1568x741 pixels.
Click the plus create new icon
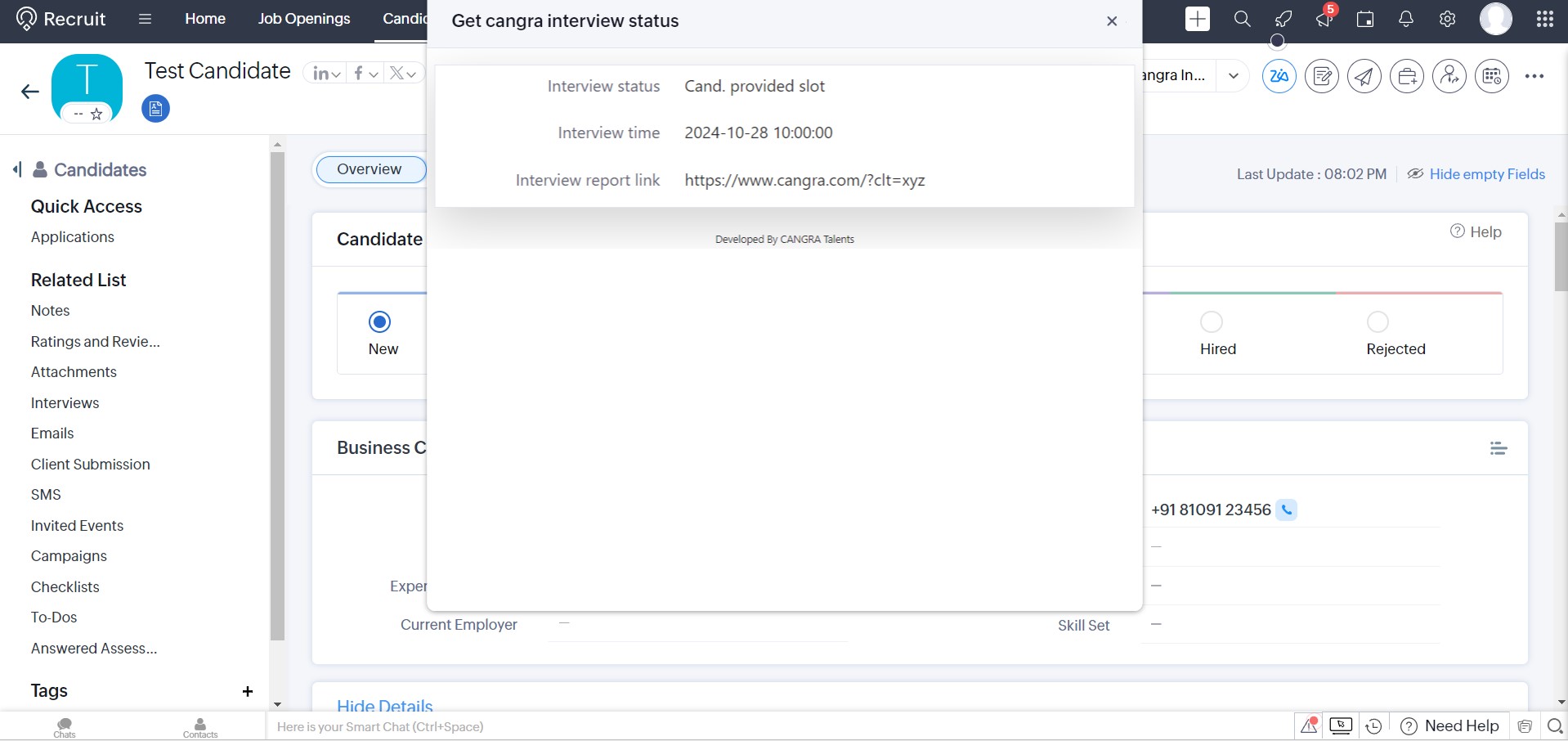1198,19
